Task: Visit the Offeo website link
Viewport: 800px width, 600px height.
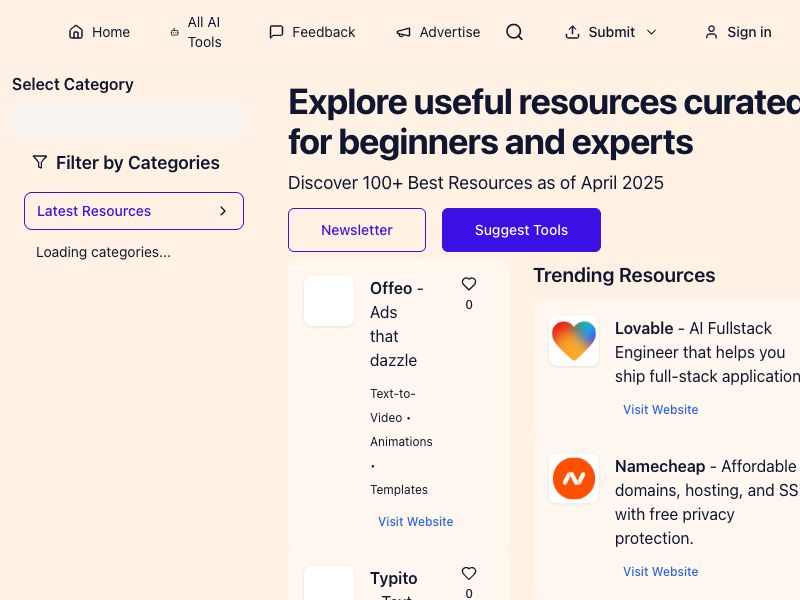Action: 415,522
